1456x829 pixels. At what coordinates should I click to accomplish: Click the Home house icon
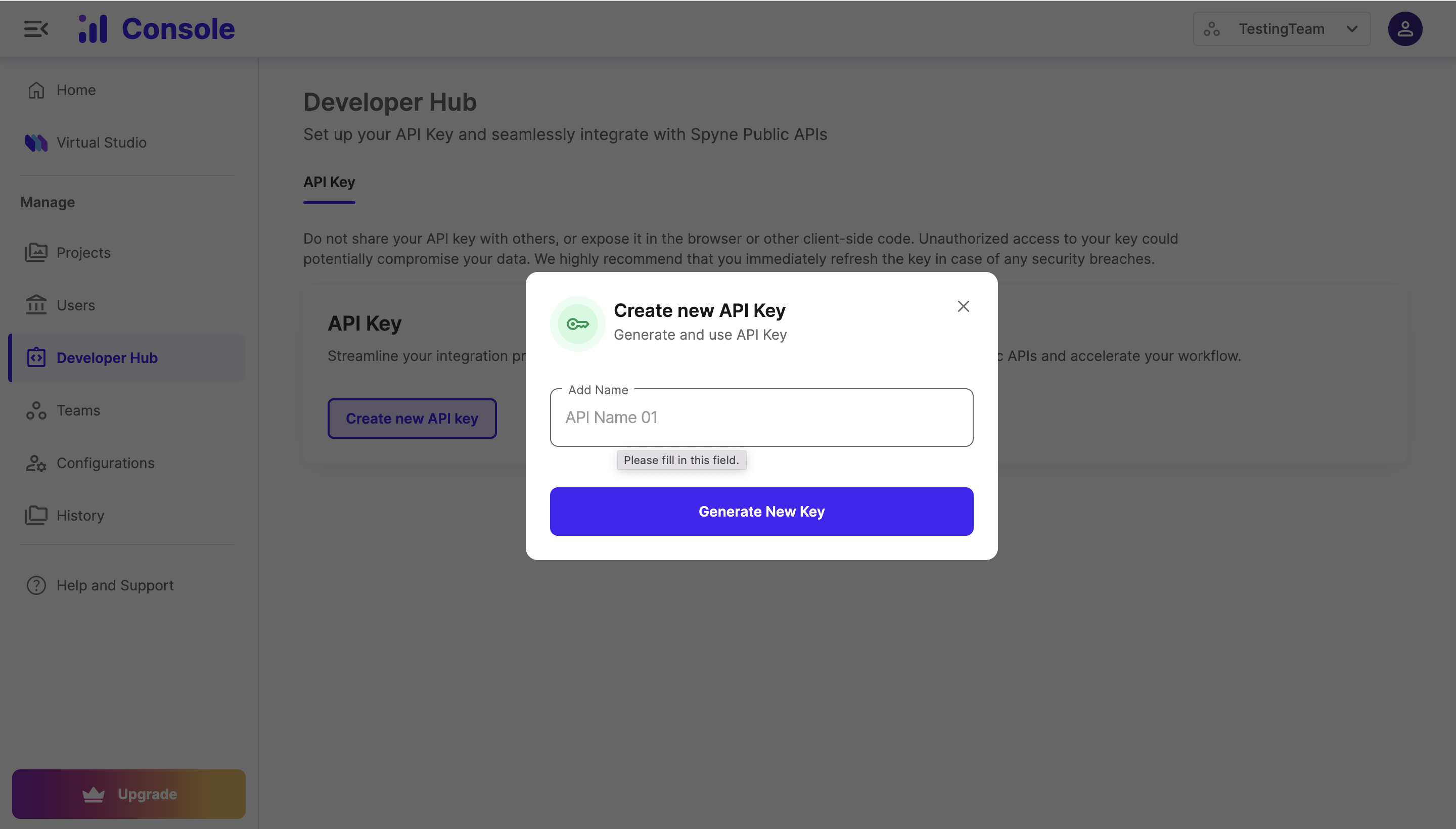tap(36, 90)
